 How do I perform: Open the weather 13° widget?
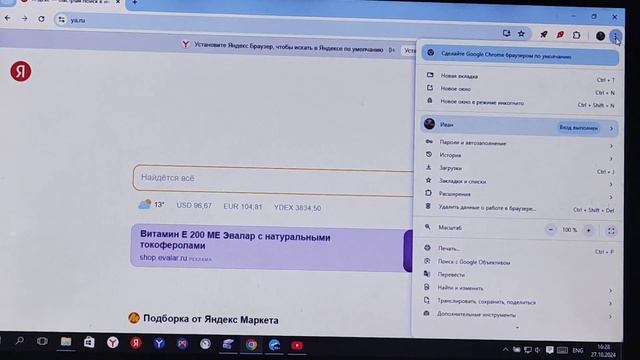tap(151, 204)
